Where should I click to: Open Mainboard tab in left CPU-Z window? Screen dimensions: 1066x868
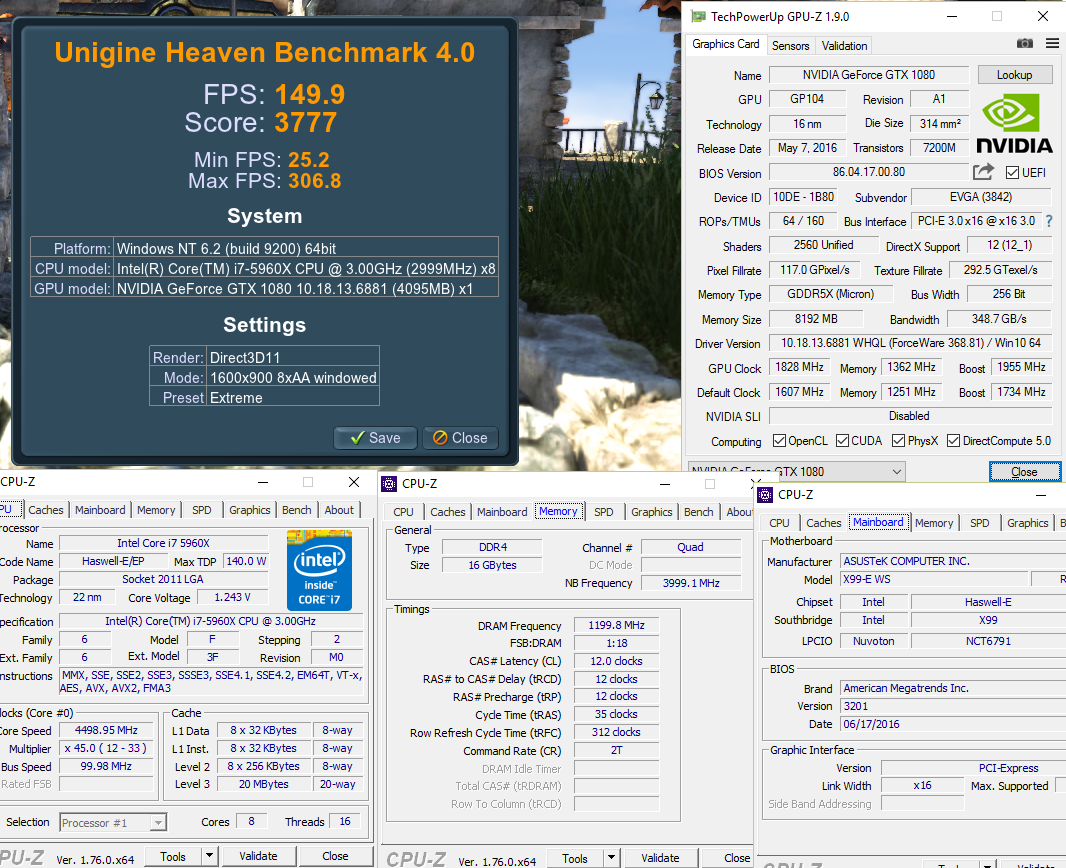coord(100,510)
